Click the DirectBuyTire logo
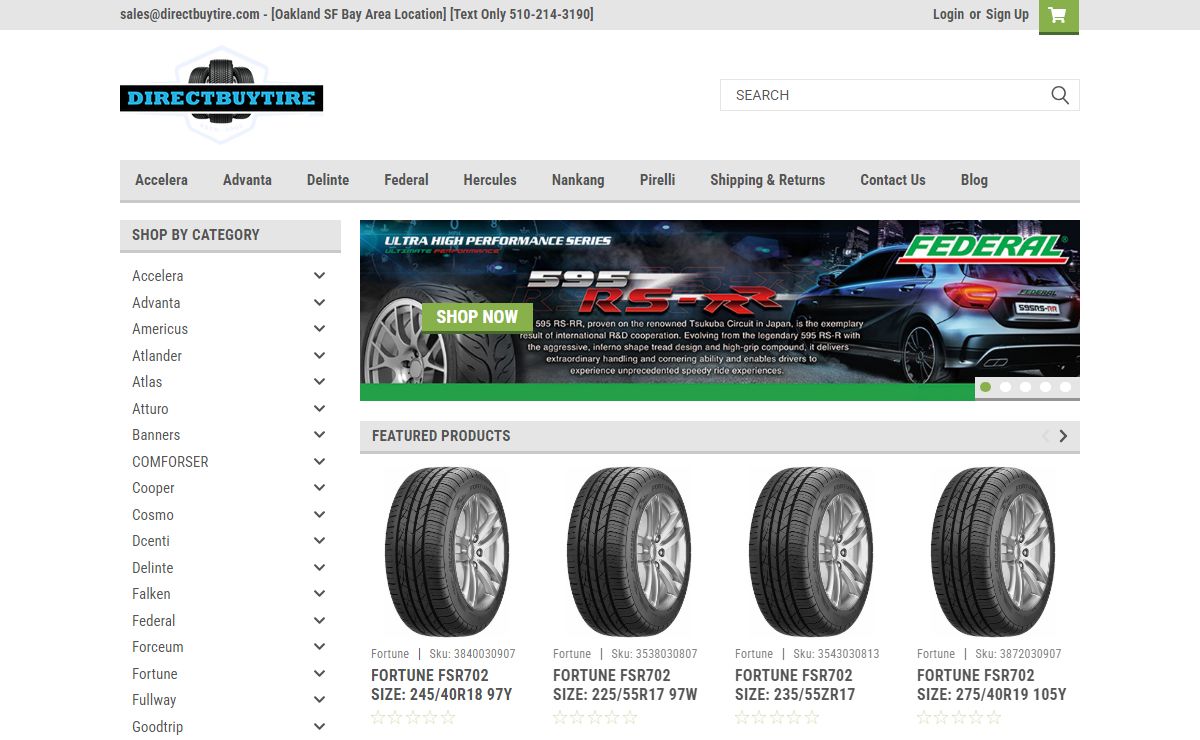Screen dimensions: 1200x740 tap(221, 96)
